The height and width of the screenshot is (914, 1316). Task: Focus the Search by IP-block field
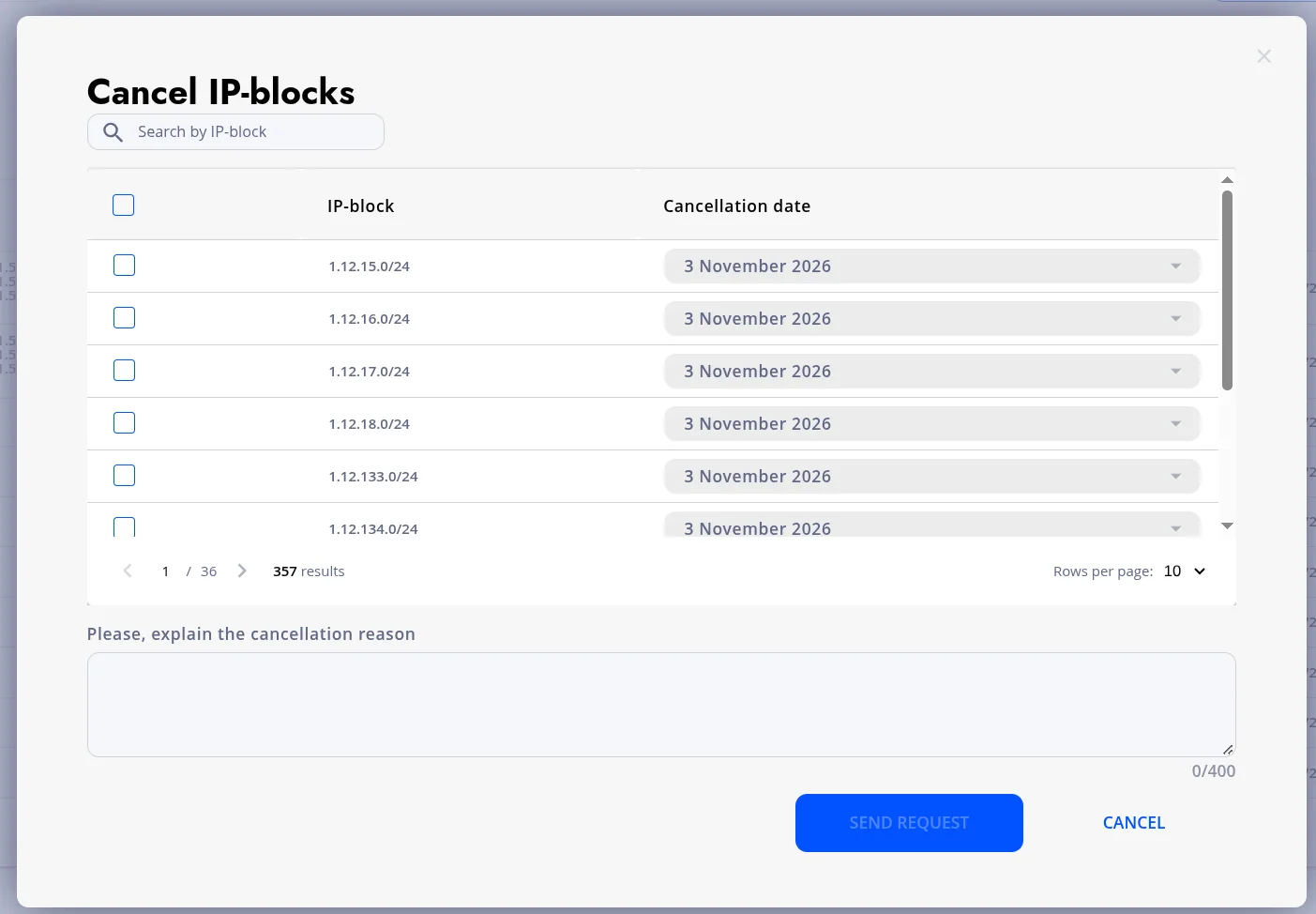[235, 132]
